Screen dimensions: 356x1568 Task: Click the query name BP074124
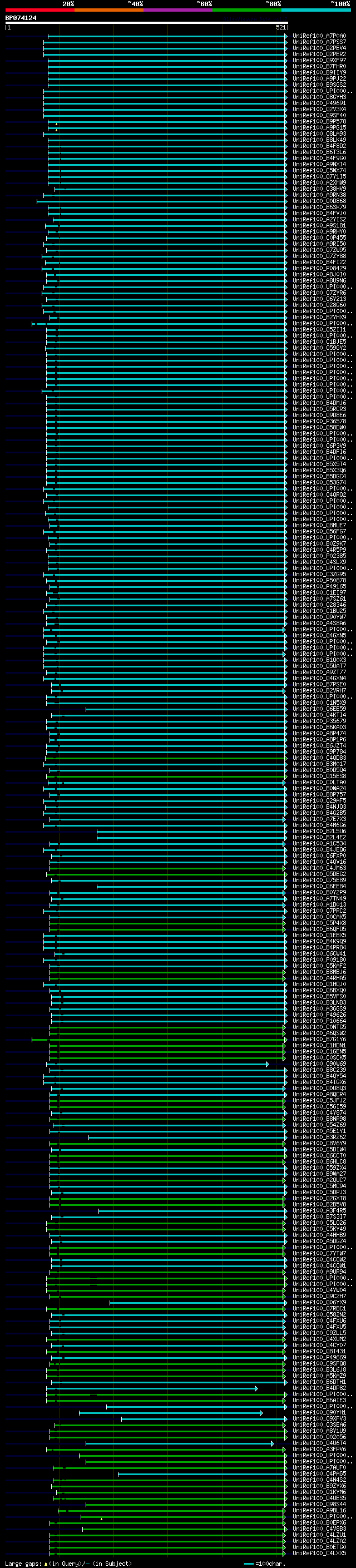[21, 18]
